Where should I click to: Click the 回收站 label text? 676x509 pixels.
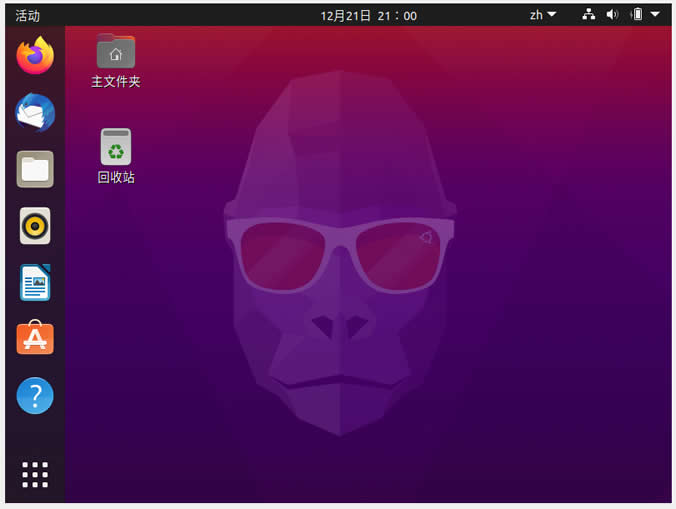(116, 177)
